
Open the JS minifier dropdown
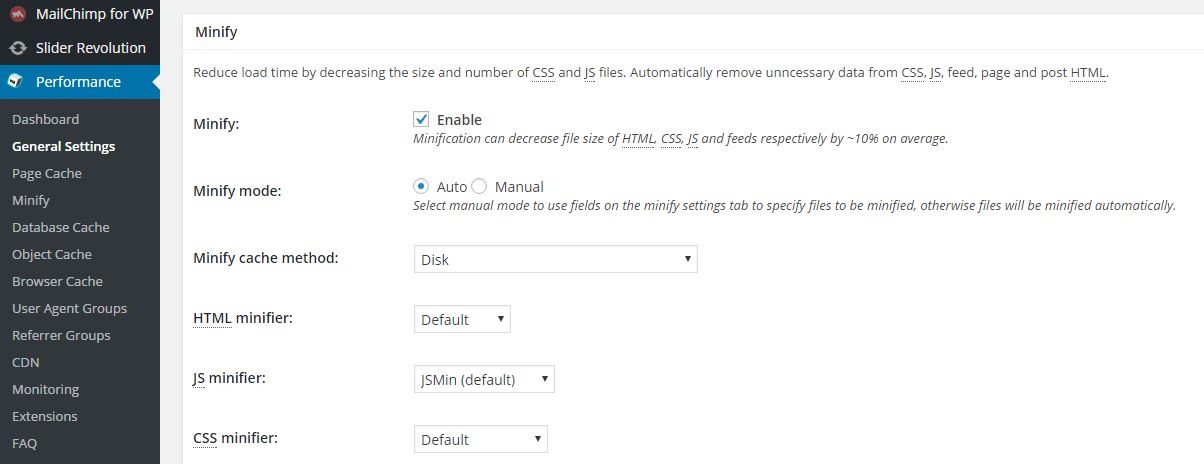(484, 380)
